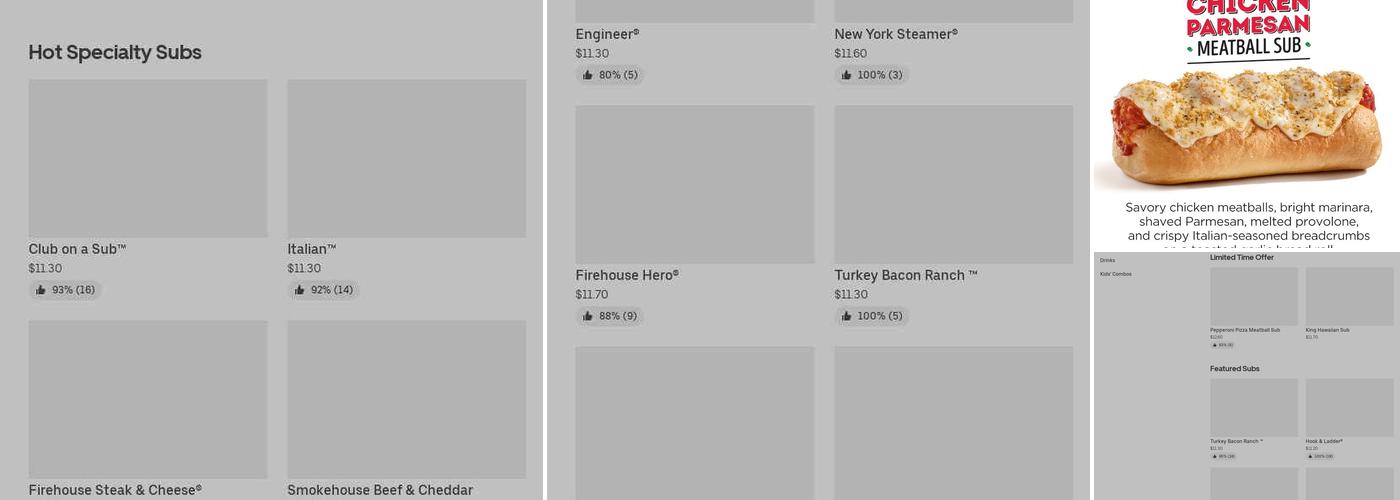The width and height of the screenshot is (1400, 500).
Task: Click thumbs-up icon under Pepperoni Pizza Meatball Sub
Action: 1214,345
